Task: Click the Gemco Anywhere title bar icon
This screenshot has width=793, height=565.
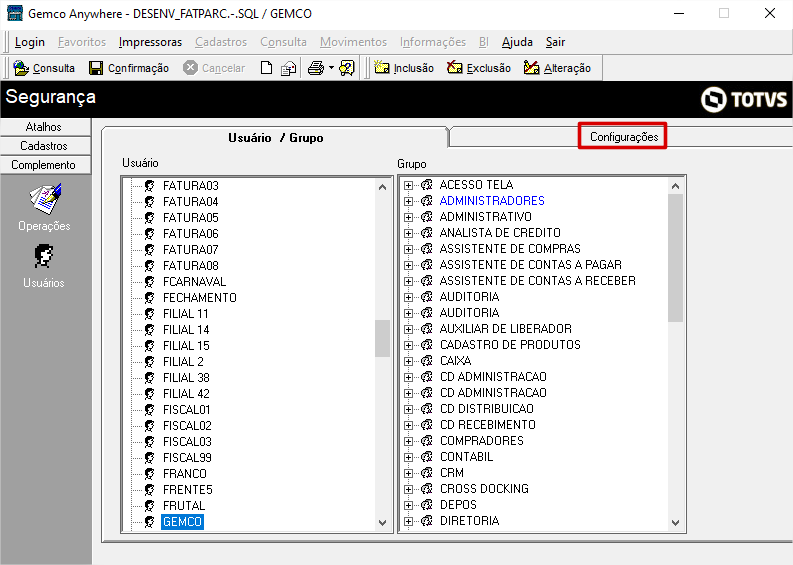Action: 15,13
